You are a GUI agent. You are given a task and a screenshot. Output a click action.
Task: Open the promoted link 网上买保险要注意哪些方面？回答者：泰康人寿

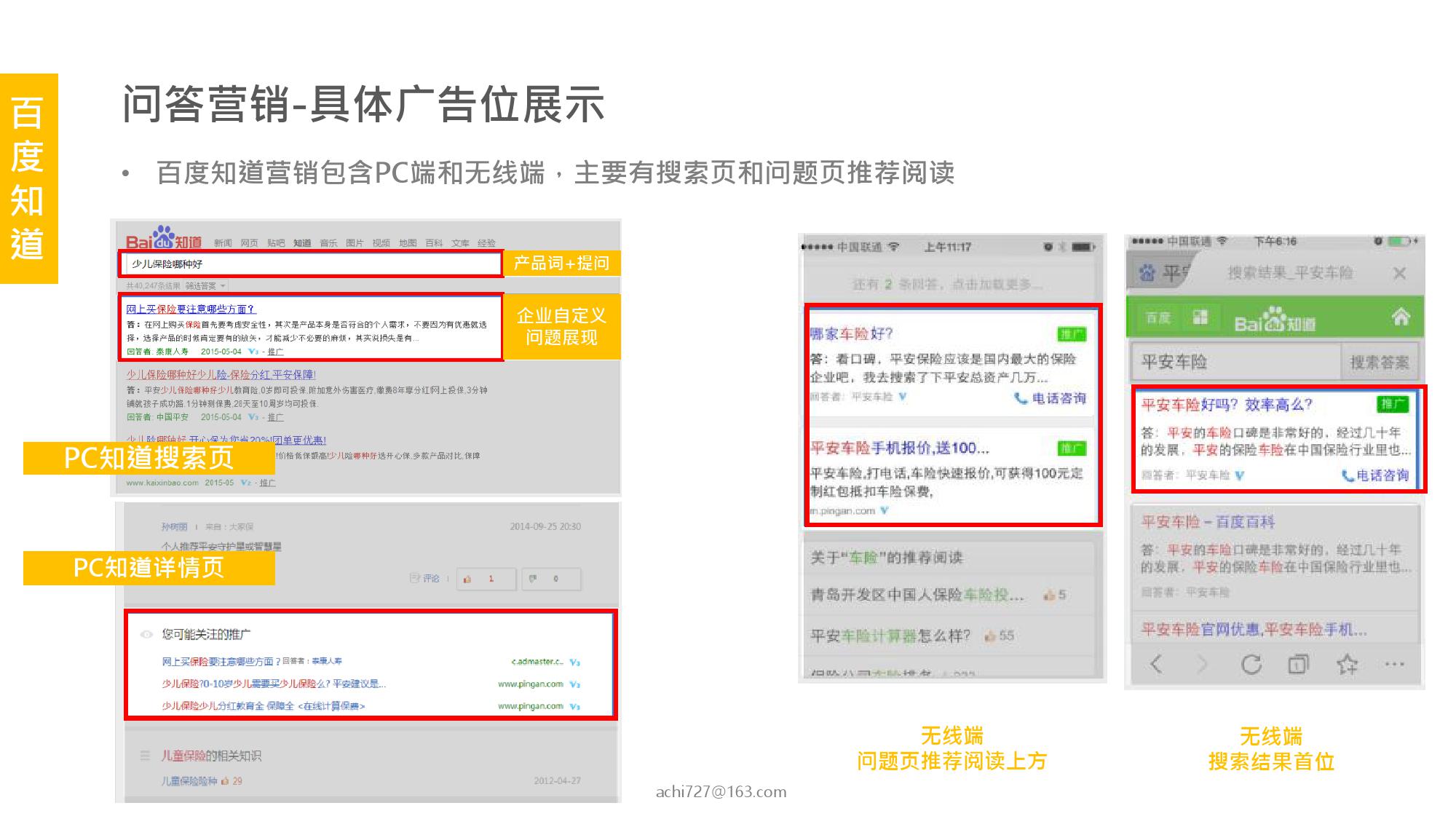(x=252, y=662)
